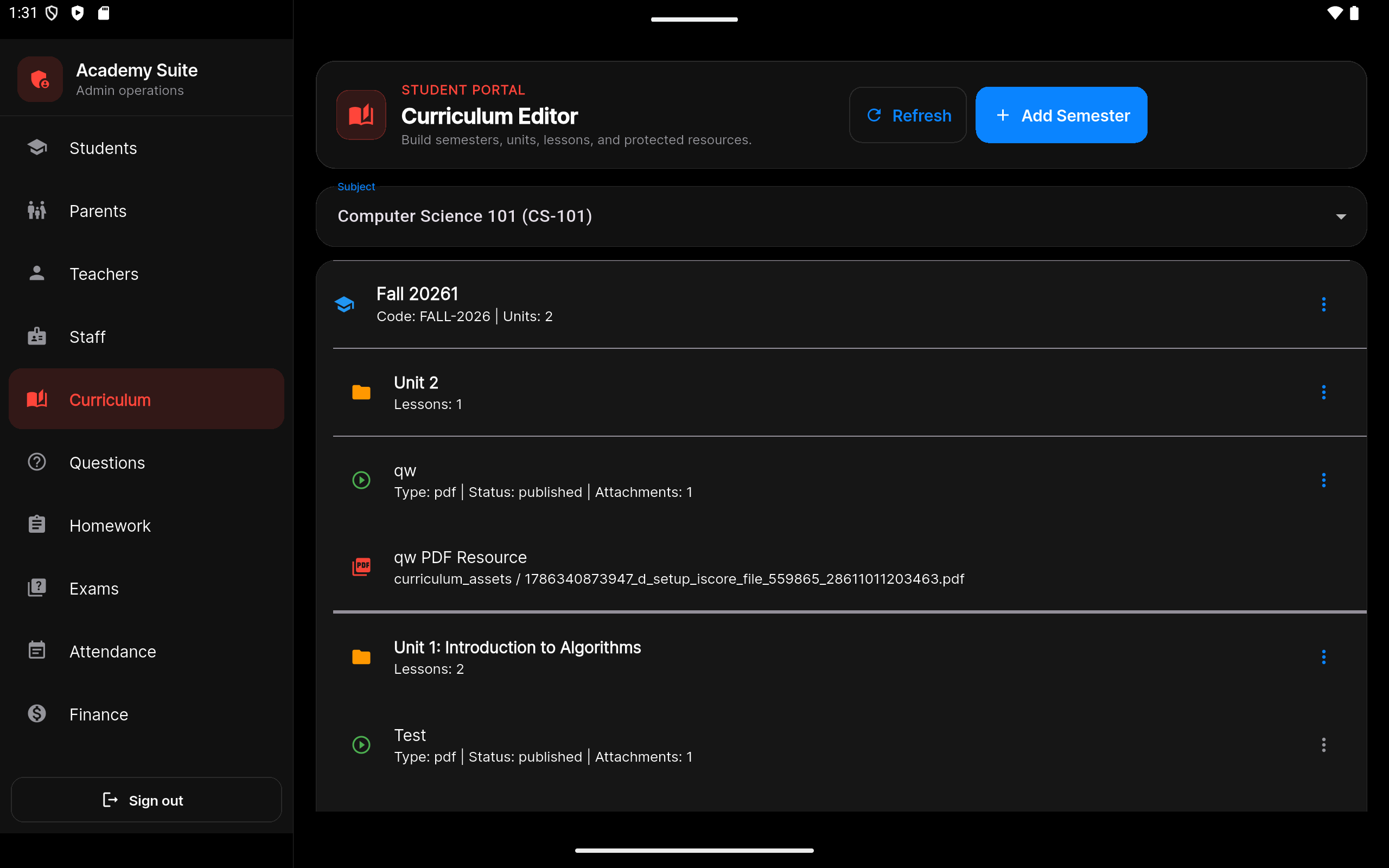Click the Students graduation cap sidebar icon
Screen dimensions: 1389x868
coord(37,148)
